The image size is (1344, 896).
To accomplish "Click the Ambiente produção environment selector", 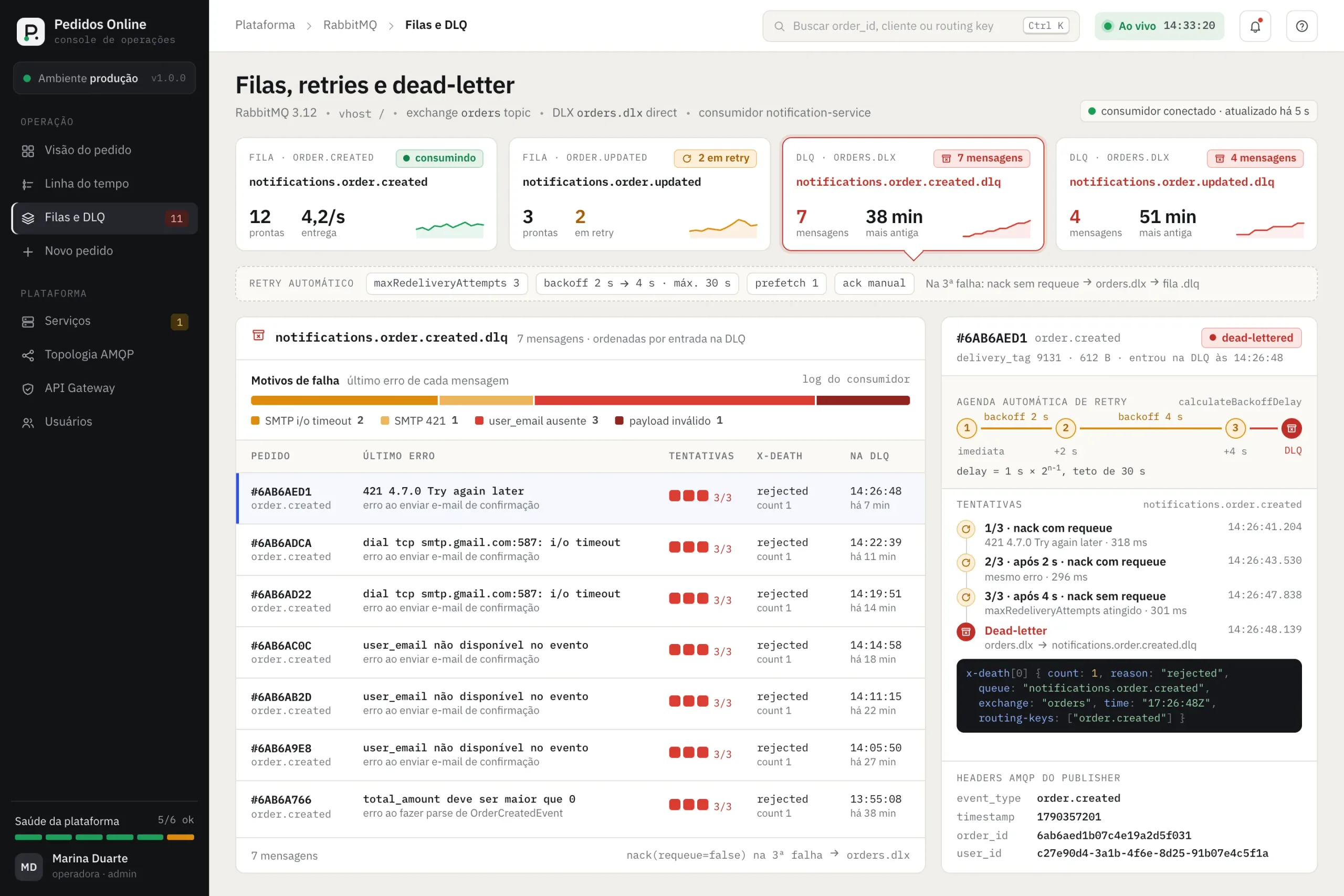I will [104, 78].
